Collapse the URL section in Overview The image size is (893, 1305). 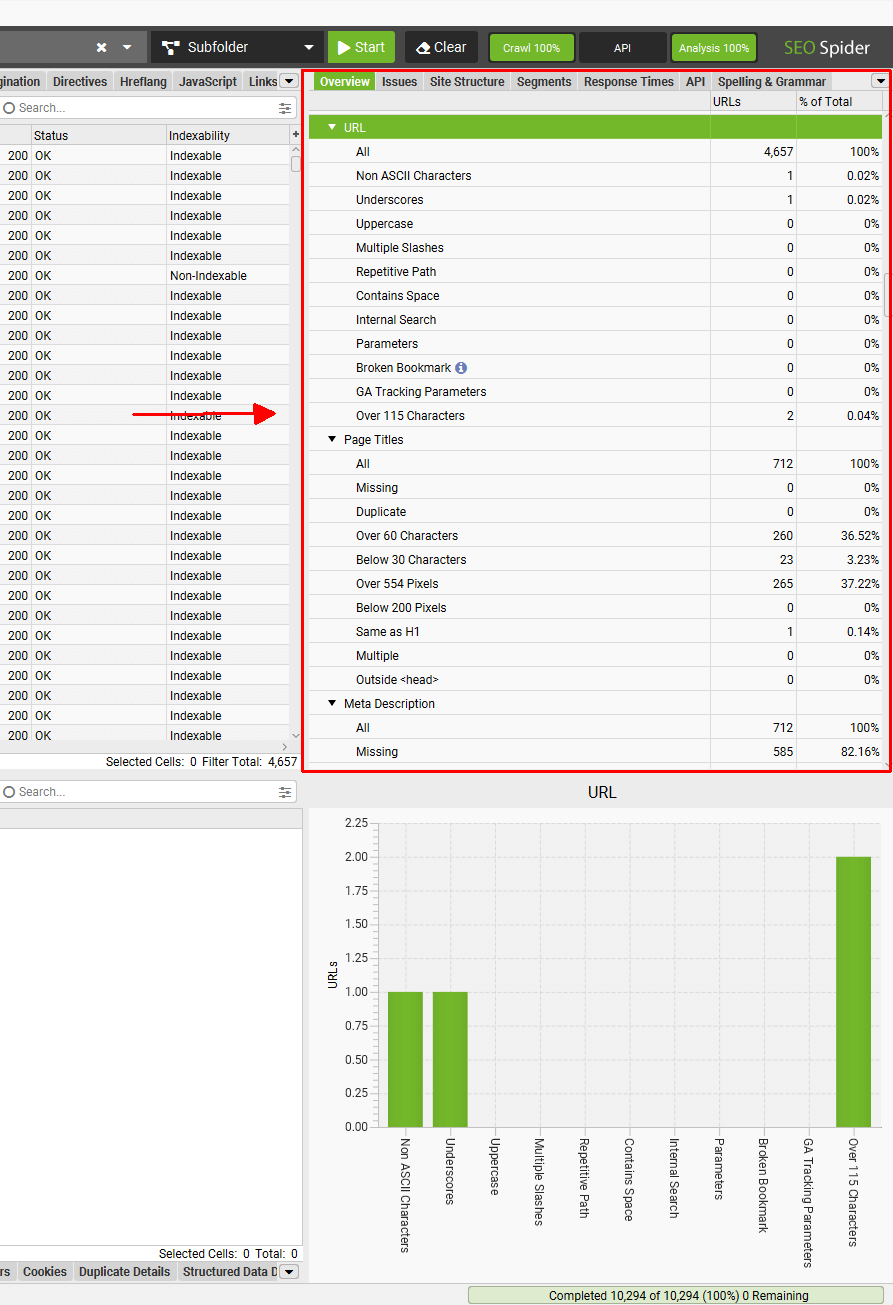pos(332,128)
